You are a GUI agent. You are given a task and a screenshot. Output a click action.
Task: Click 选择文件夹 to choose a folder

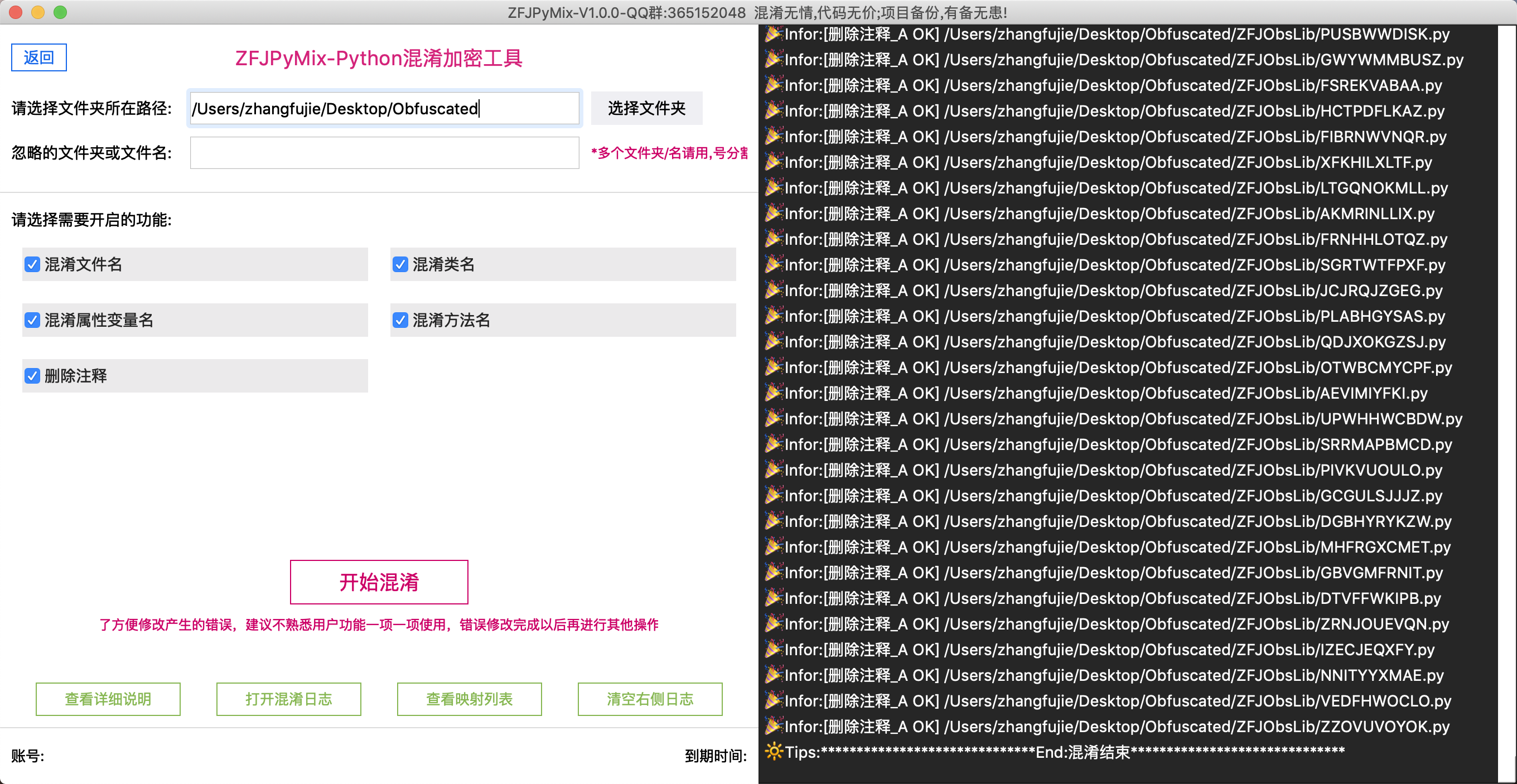[646, 108]
